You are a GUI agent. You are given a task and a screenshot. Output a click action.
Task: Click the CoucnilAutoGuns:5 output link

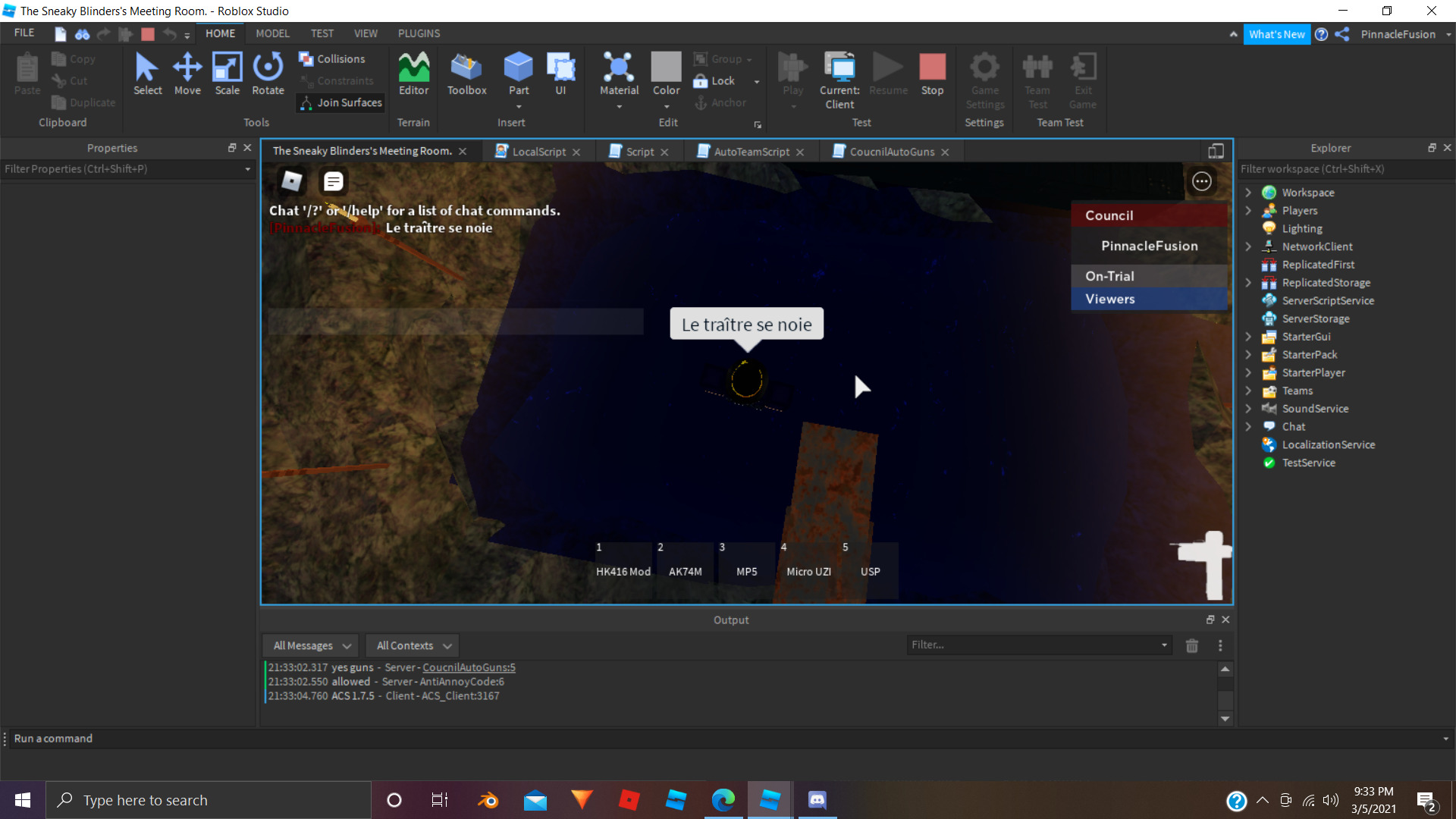coord(469,667)
